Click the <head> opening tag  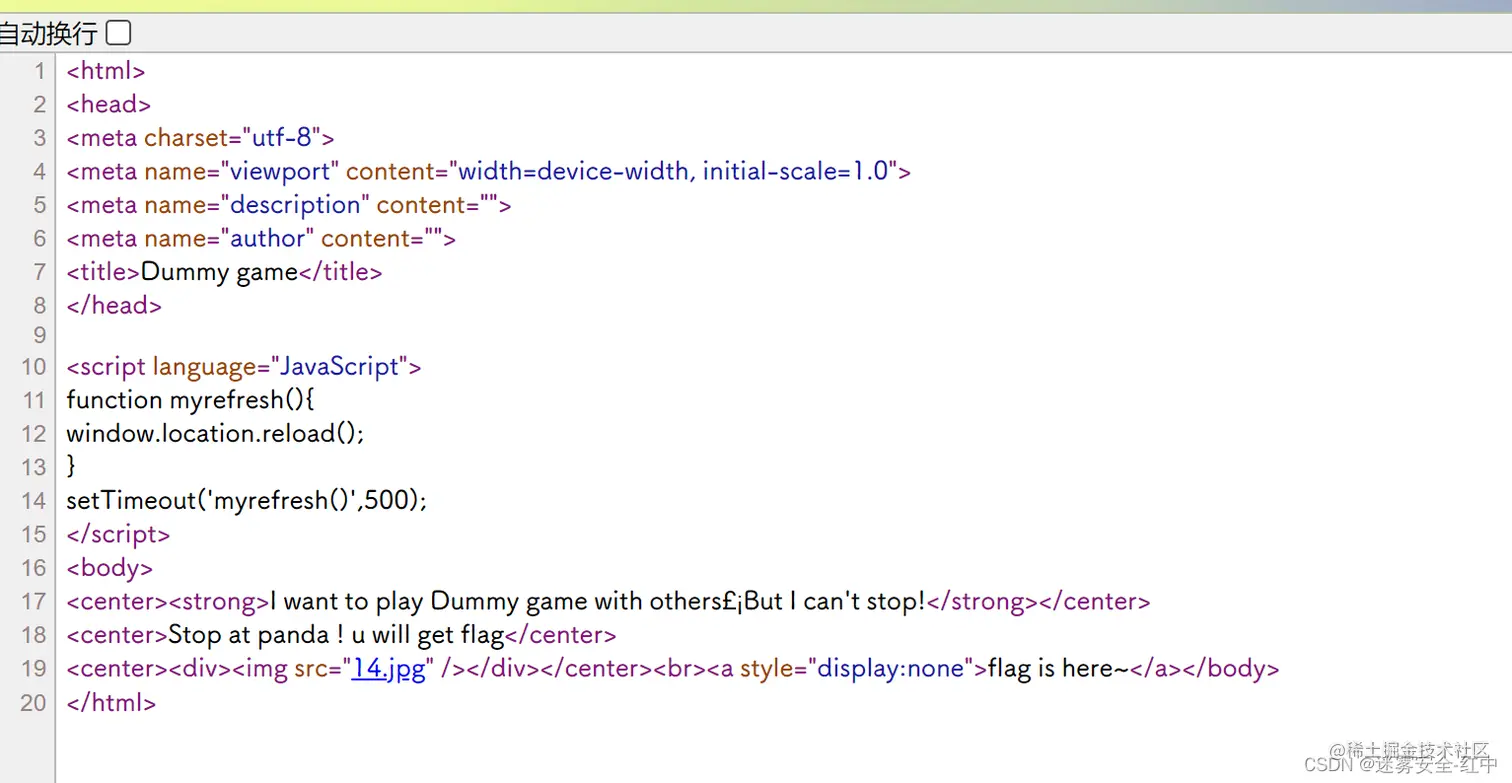click(109, 104)
